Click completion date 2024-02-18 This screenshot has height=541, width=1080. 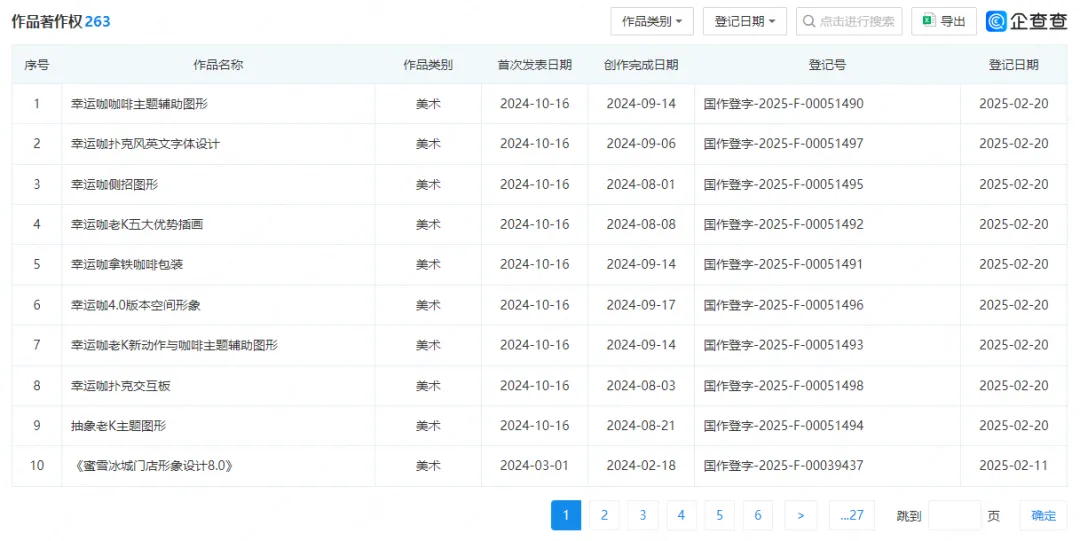[641, 465]
